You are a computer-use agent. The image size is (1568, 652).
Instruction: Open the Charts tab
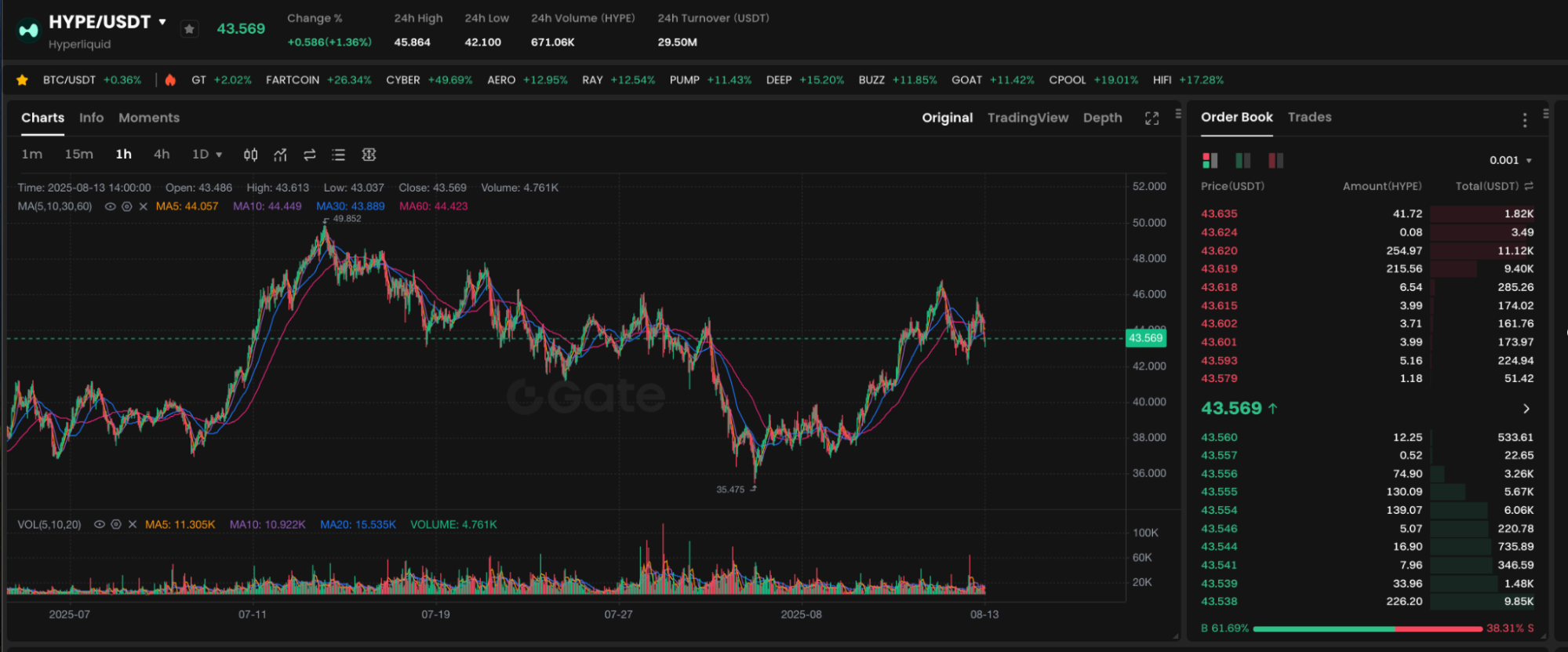(x=42, y=118)
